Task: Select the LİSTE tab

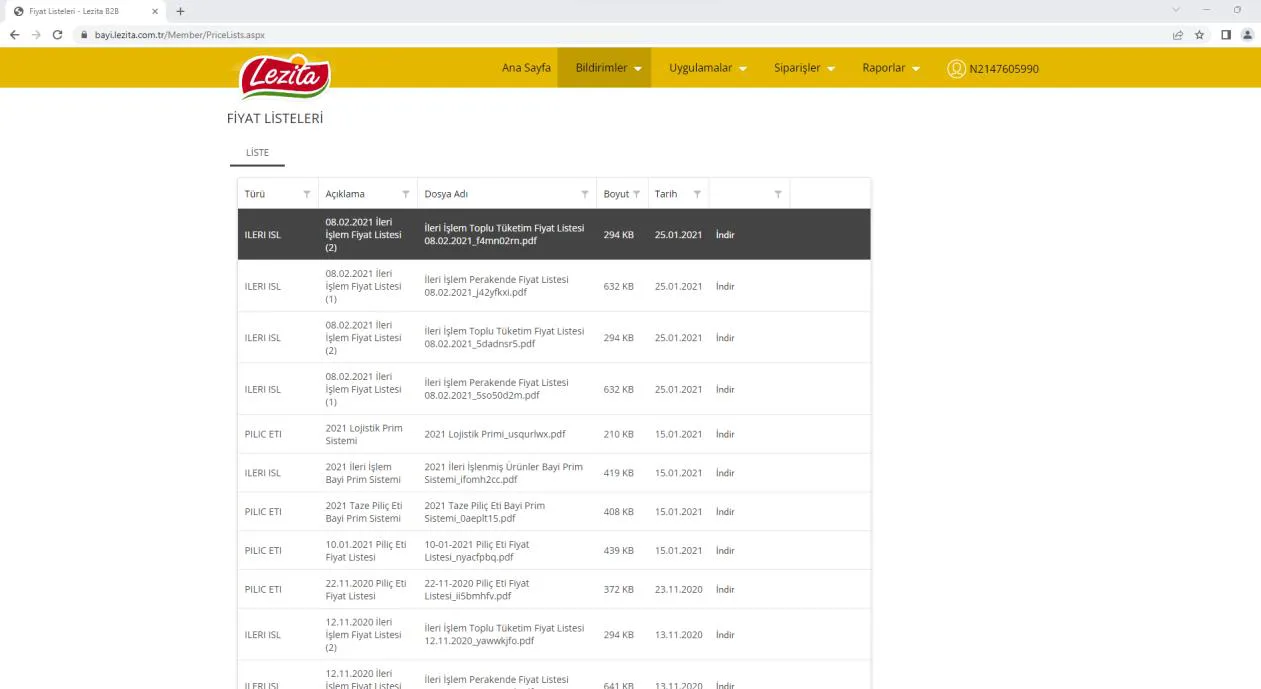Action: point(257,152)
